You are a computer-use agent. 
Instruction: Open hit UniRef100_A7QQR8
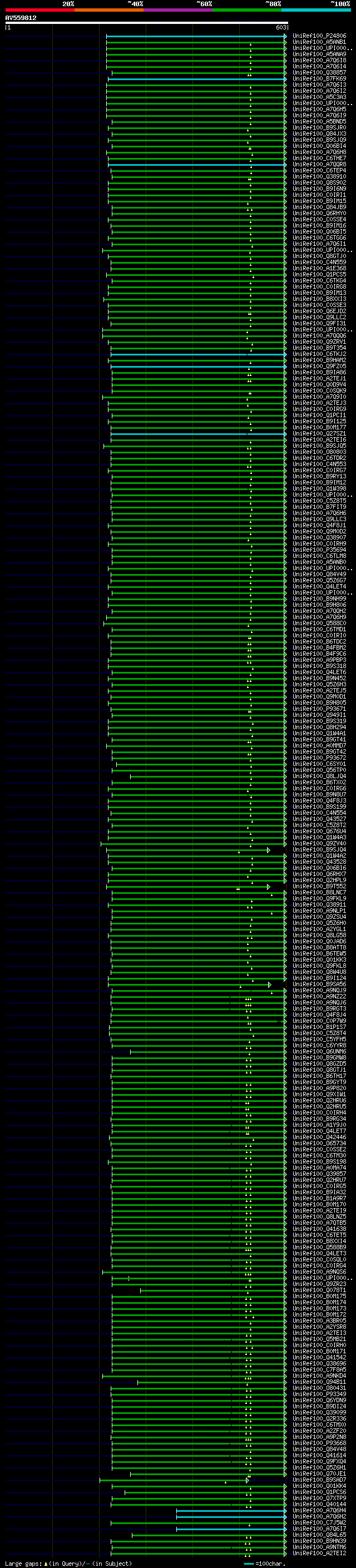319,164
